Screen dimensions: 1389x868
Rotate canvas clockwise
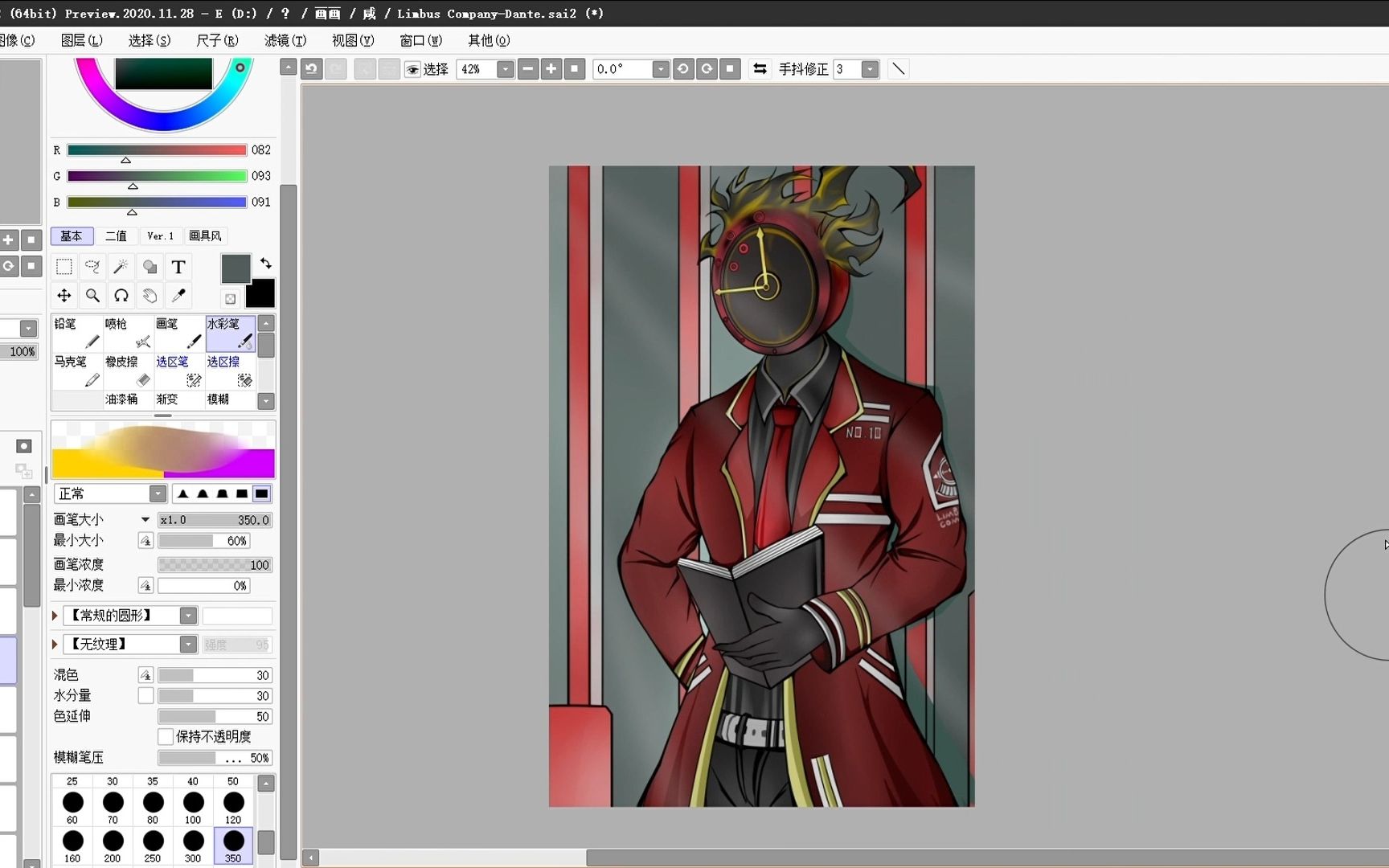707,69
